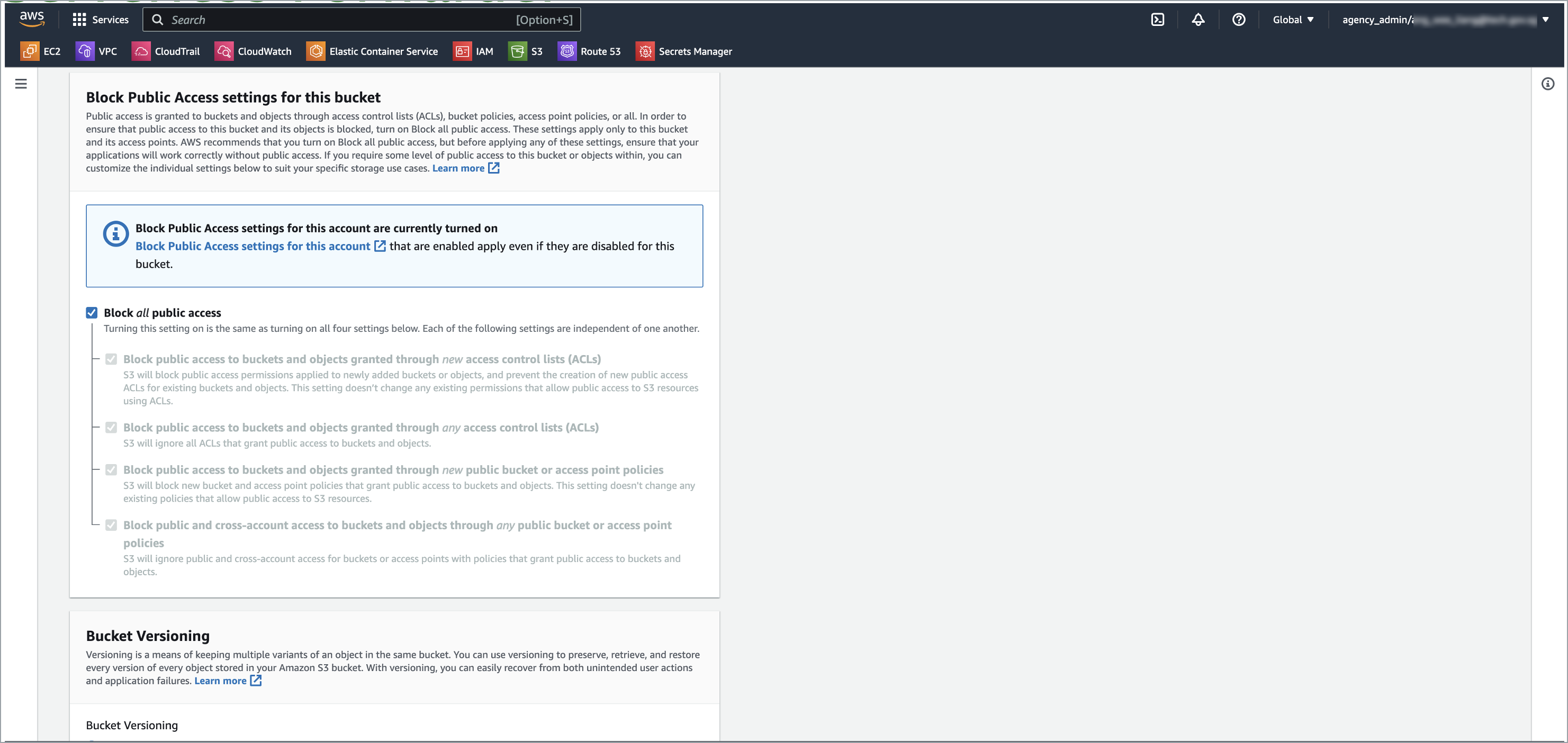
Task: Open Block Public Access settings for this account
Action: point(253,246)
